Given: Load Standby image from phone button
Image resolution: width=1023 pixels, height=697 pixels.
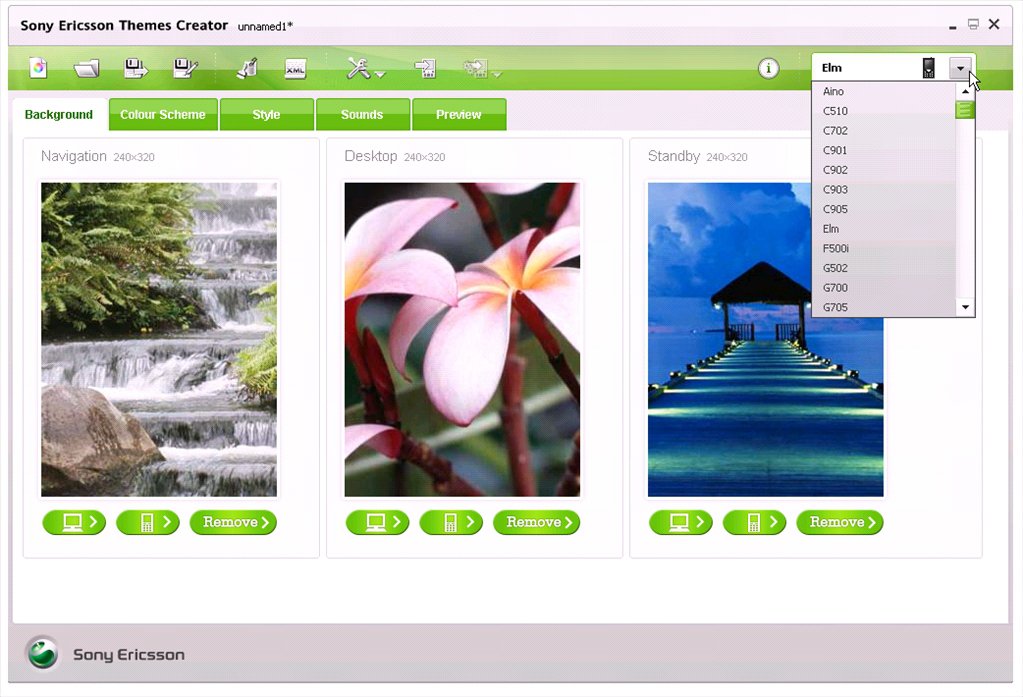Looking at the screenshot, I should (755, 522).
